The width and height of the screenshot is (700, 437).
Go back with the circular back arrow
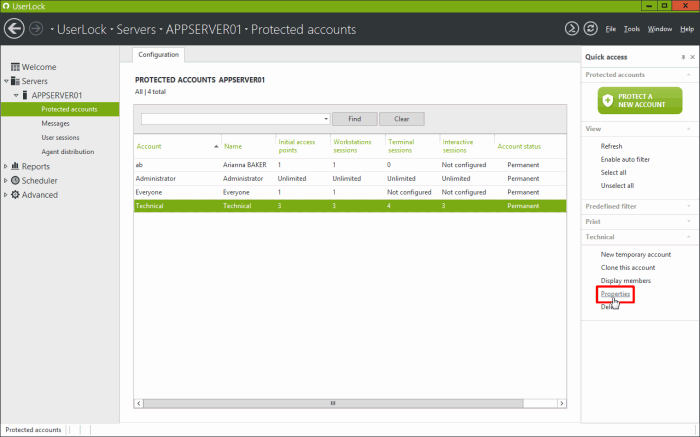click(14, 29)
